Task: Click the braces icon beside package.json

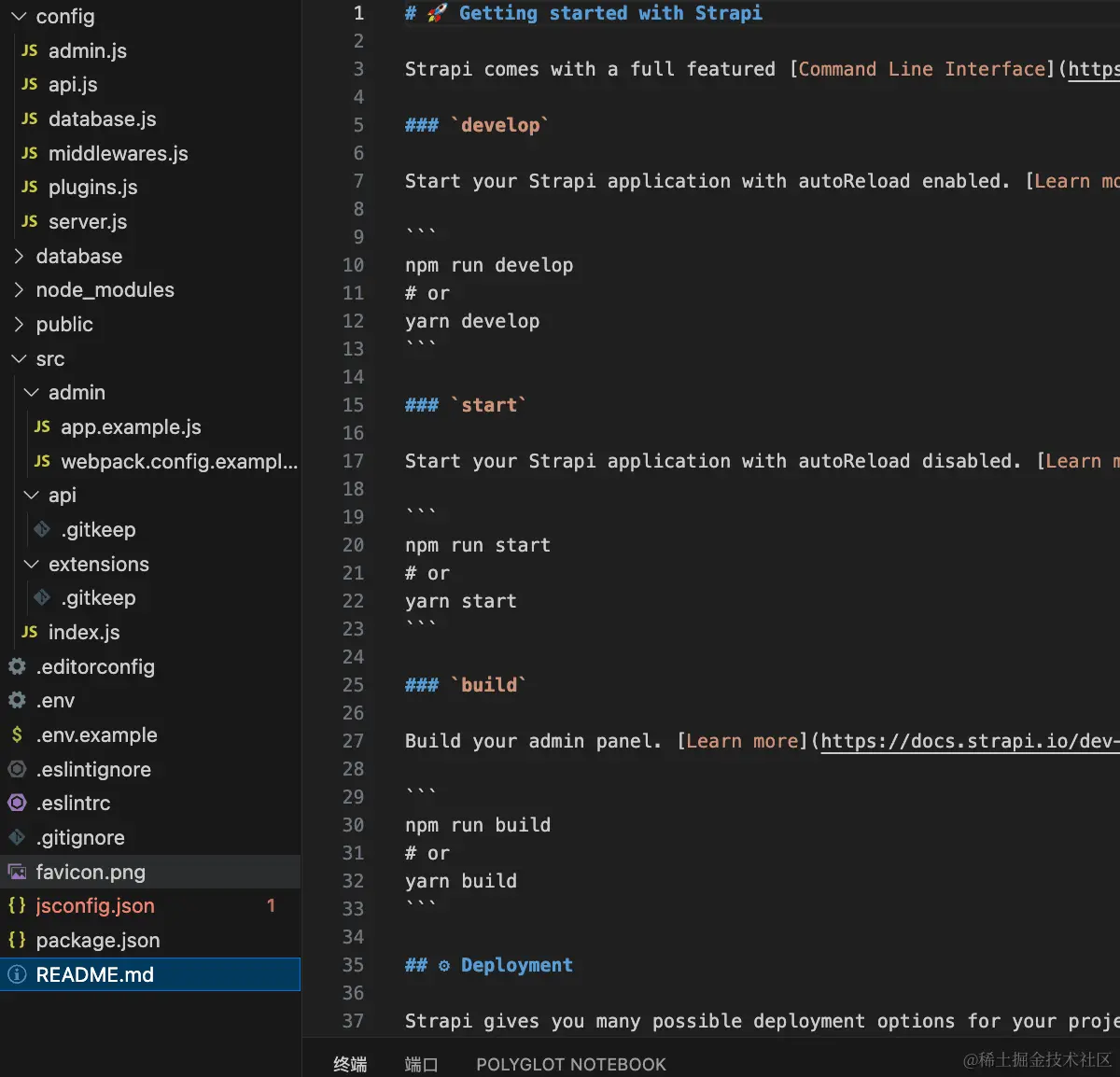Action: point(17,941)
